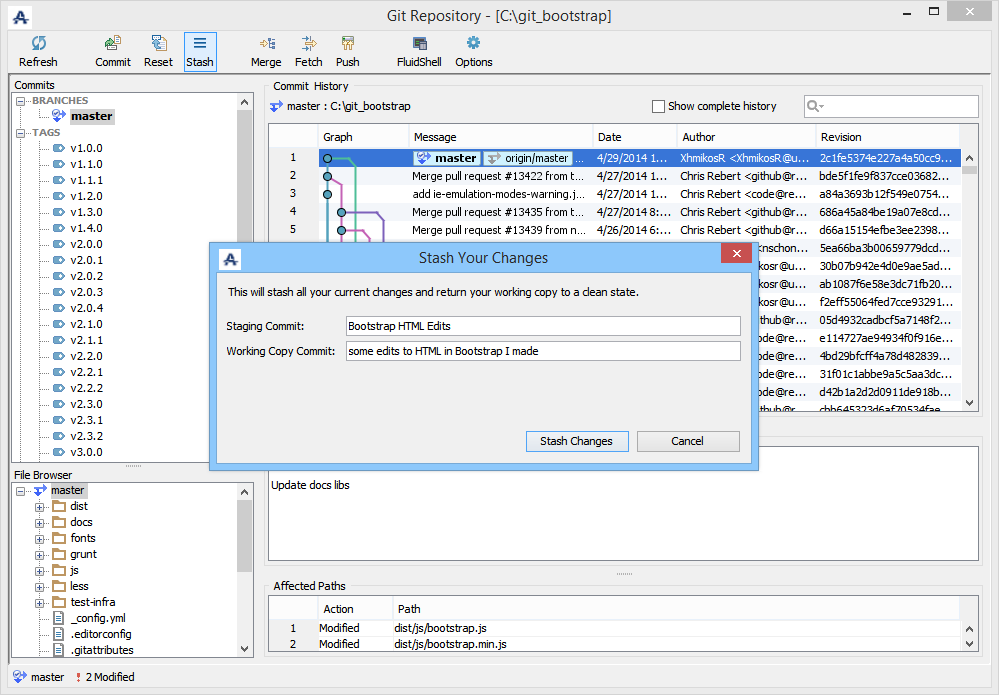Screen dimensions: 999x695
Task: Expand the docs folder tree node
Action: tap(40, 523)
